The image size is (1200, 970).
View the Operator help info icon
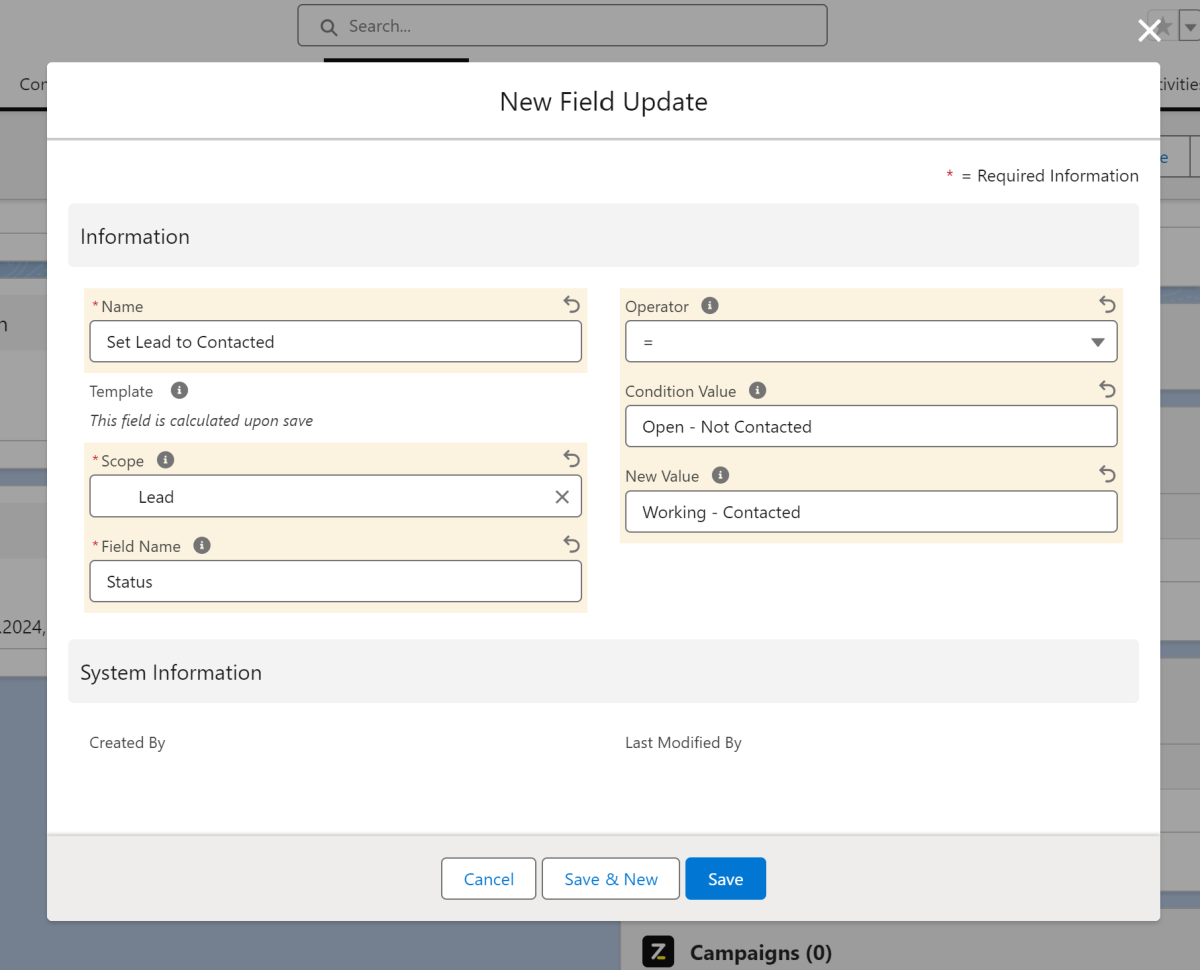point(710,306)
